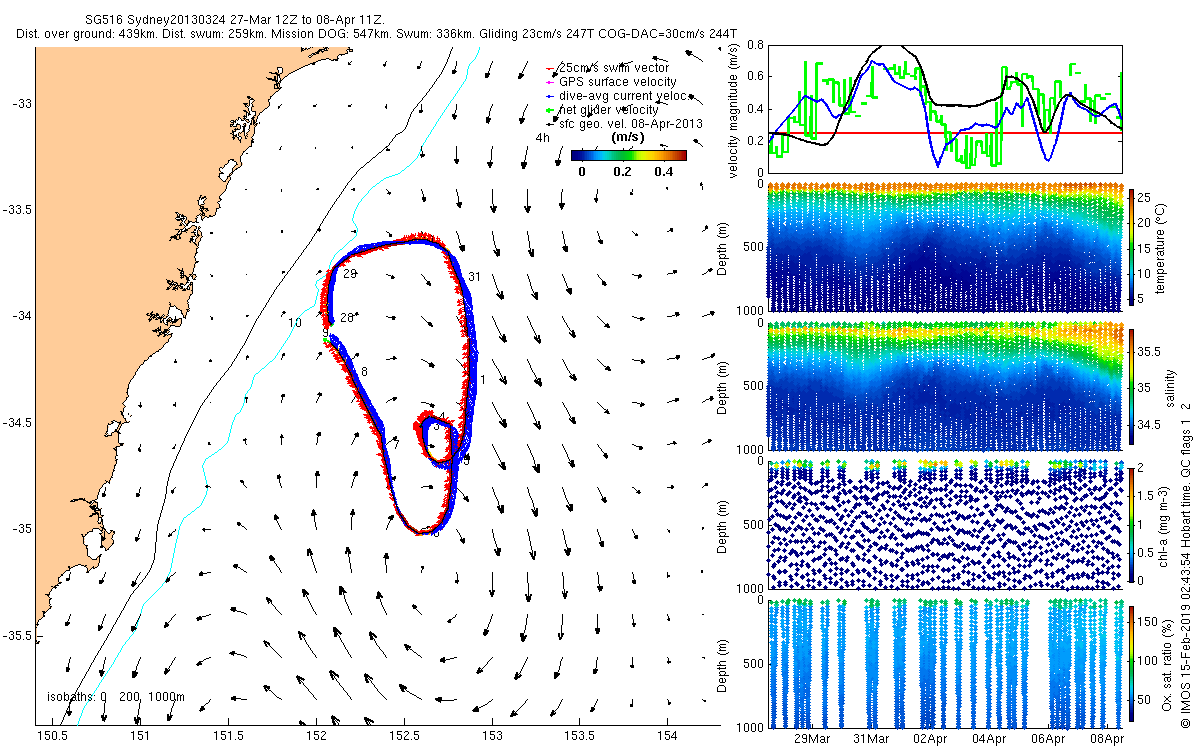Click the oxygen saturation depth profile panel
The width and height of the screenshot is (1200, 750).
(x=945, y=663)
